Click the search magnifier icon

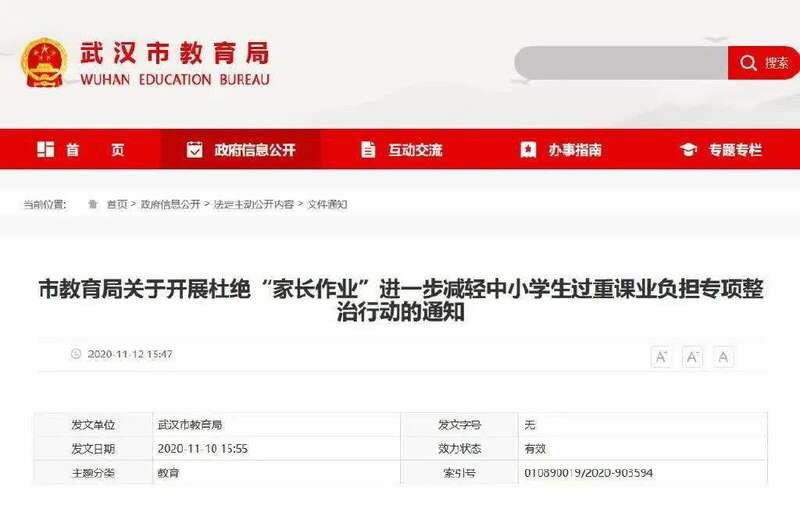(x=748, y=63)
